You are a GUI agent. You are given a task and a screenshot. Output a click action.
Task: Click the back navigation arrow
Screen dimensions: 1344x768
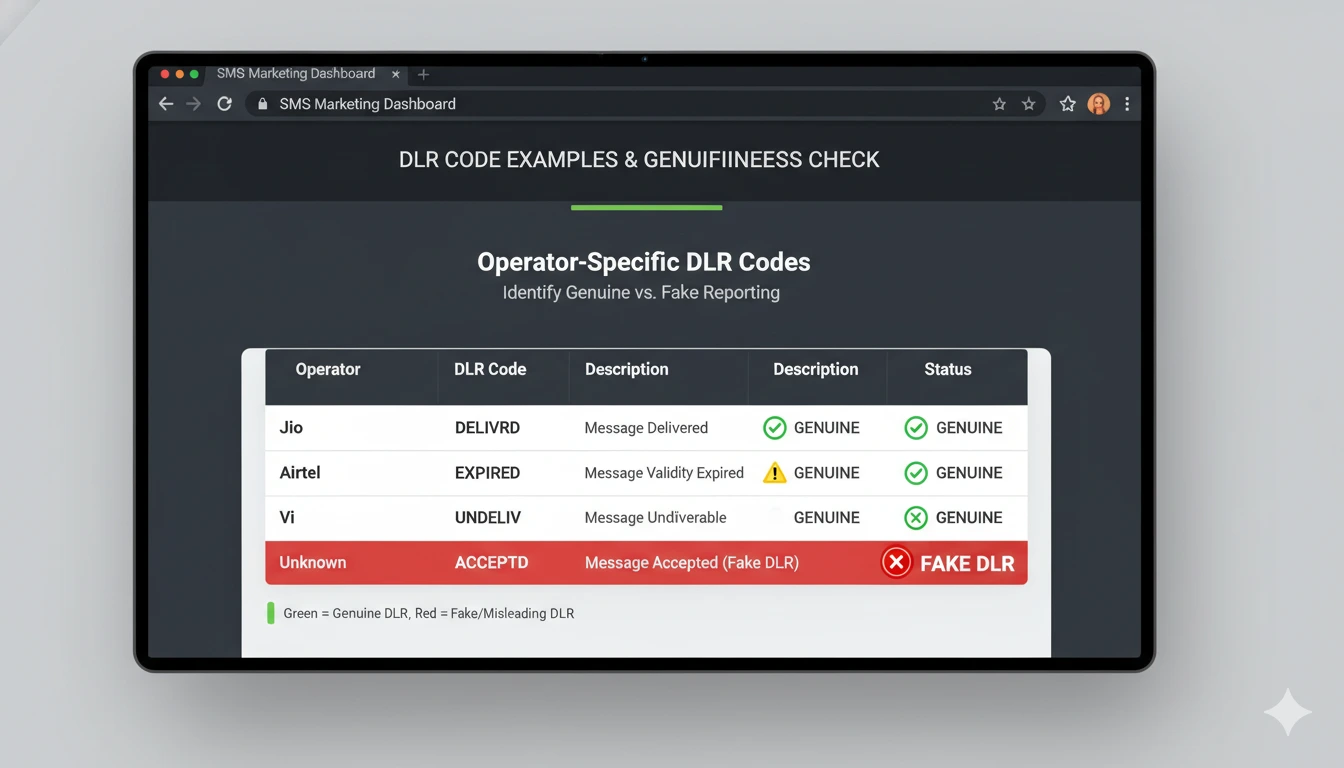[x=165, y=103]
